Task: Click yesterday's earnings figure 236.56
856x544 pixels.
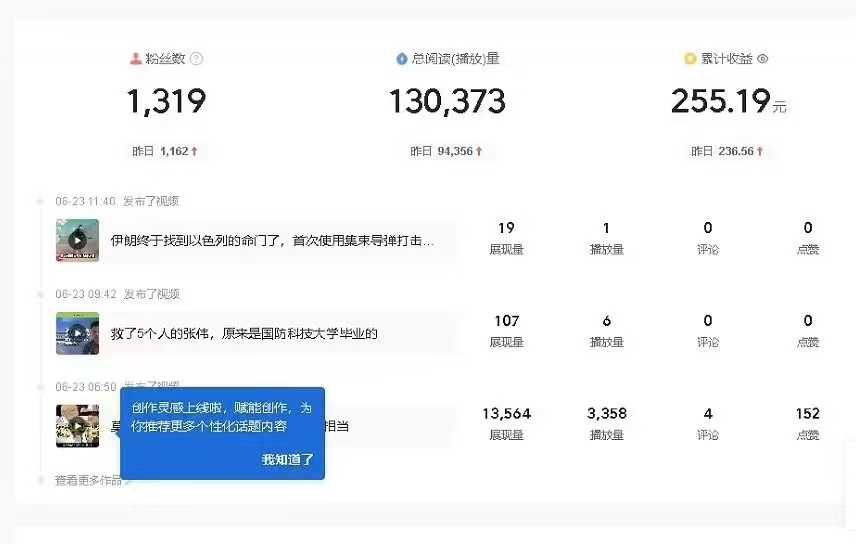Action: point(736,151)
